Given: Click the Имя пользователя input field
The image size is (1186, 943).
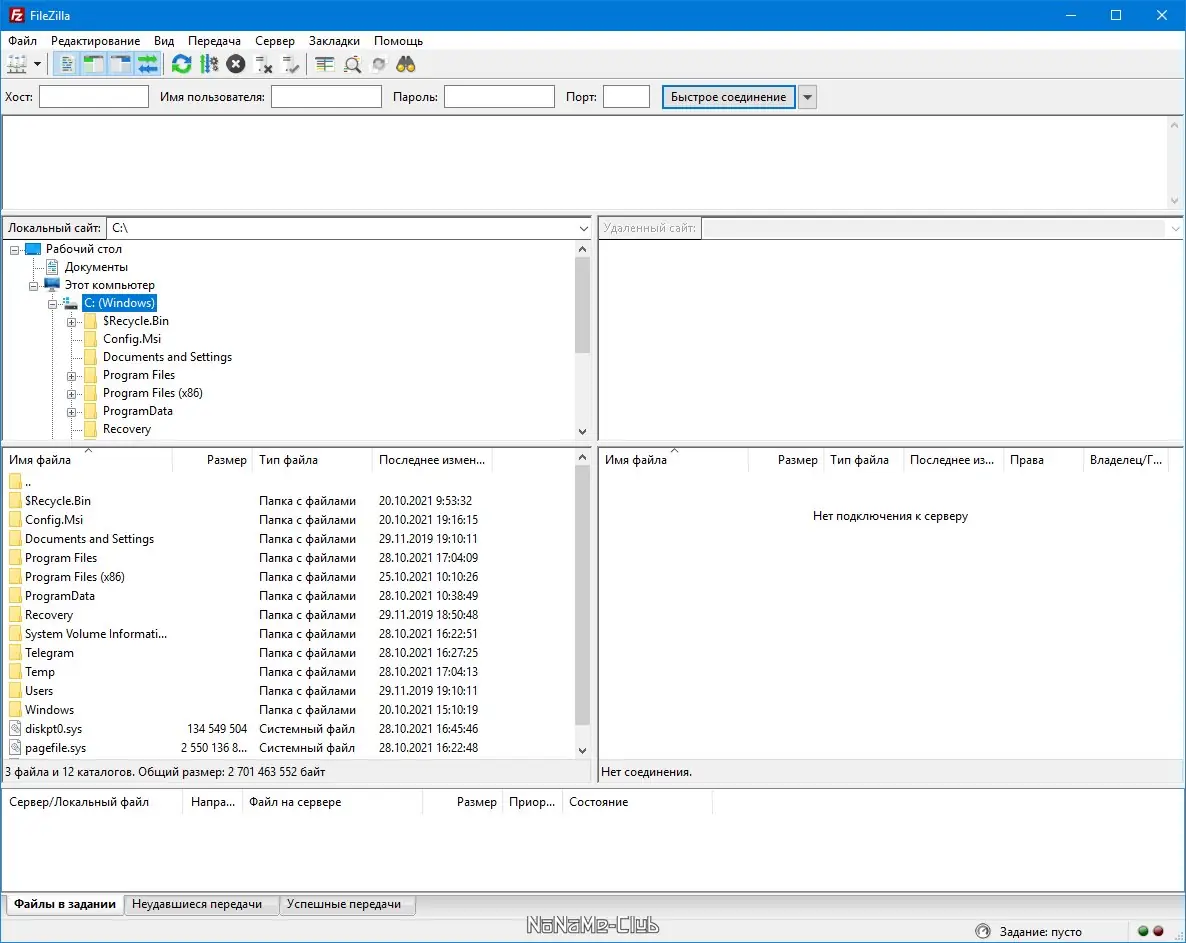Looking at the screenshot, I should coord(326,97).
